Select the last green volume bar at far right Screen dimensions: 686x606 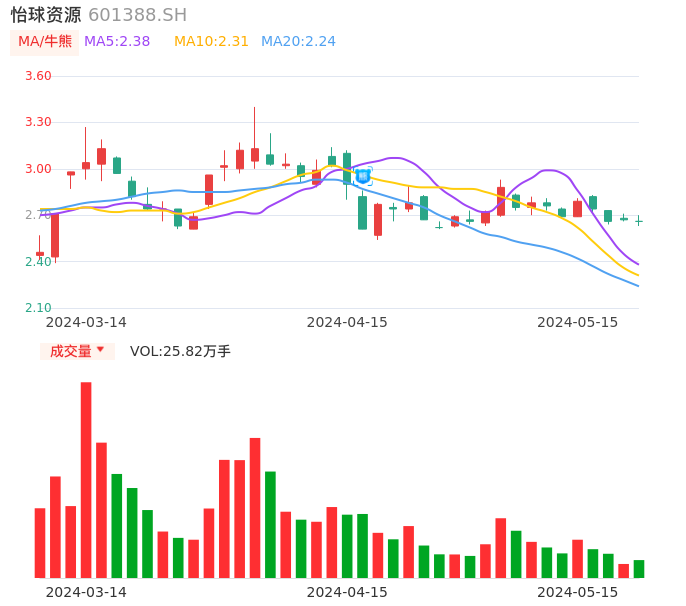coord(639,568)
